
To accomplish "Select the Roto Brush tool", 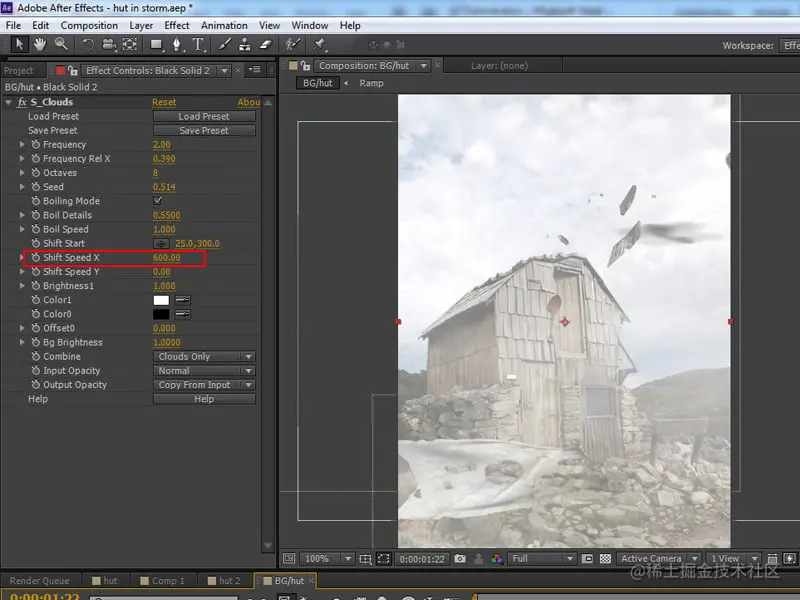I will point(292,44).
